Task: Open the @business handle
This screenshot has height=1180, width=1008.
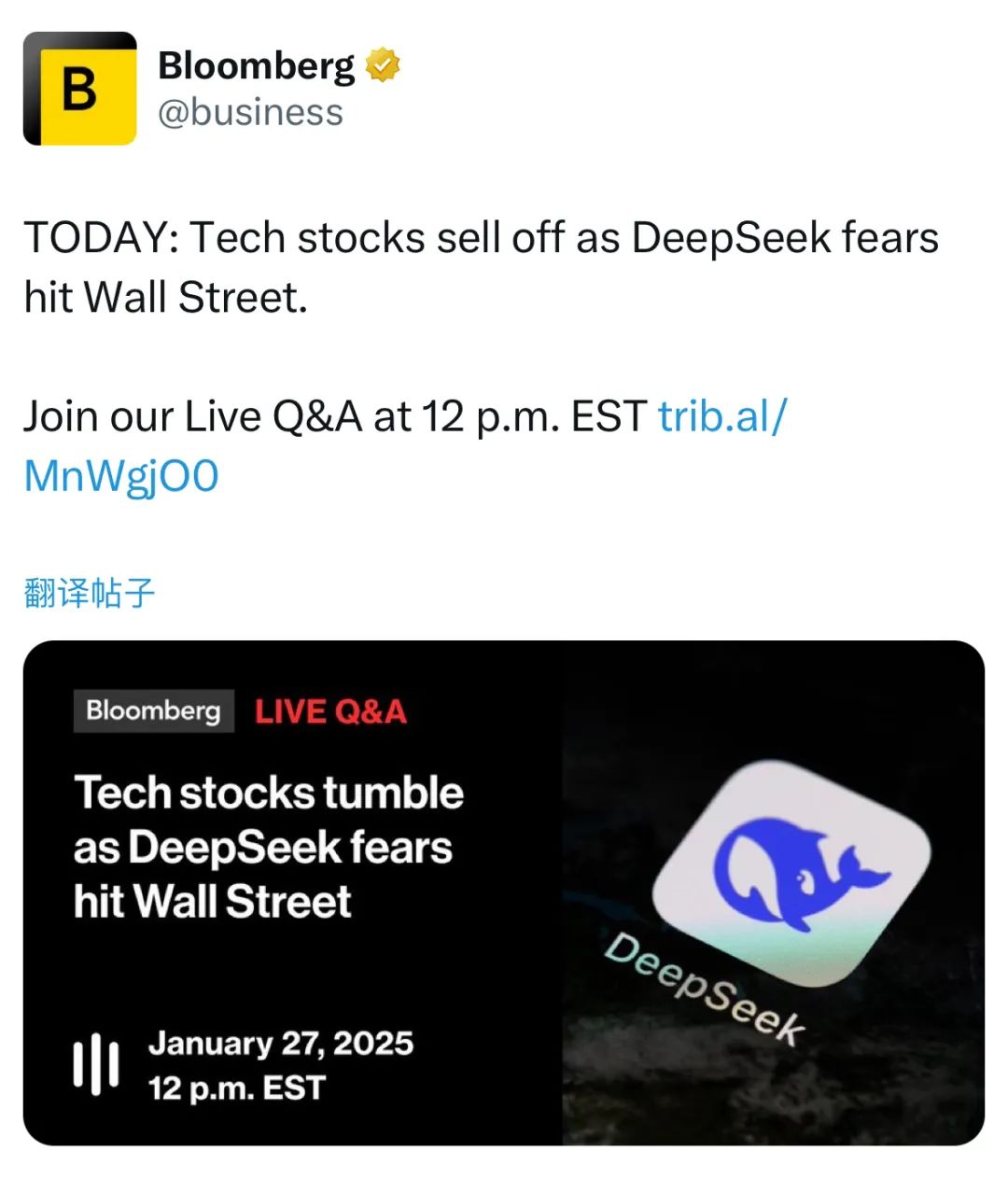Action: click(x=250, y=112)
